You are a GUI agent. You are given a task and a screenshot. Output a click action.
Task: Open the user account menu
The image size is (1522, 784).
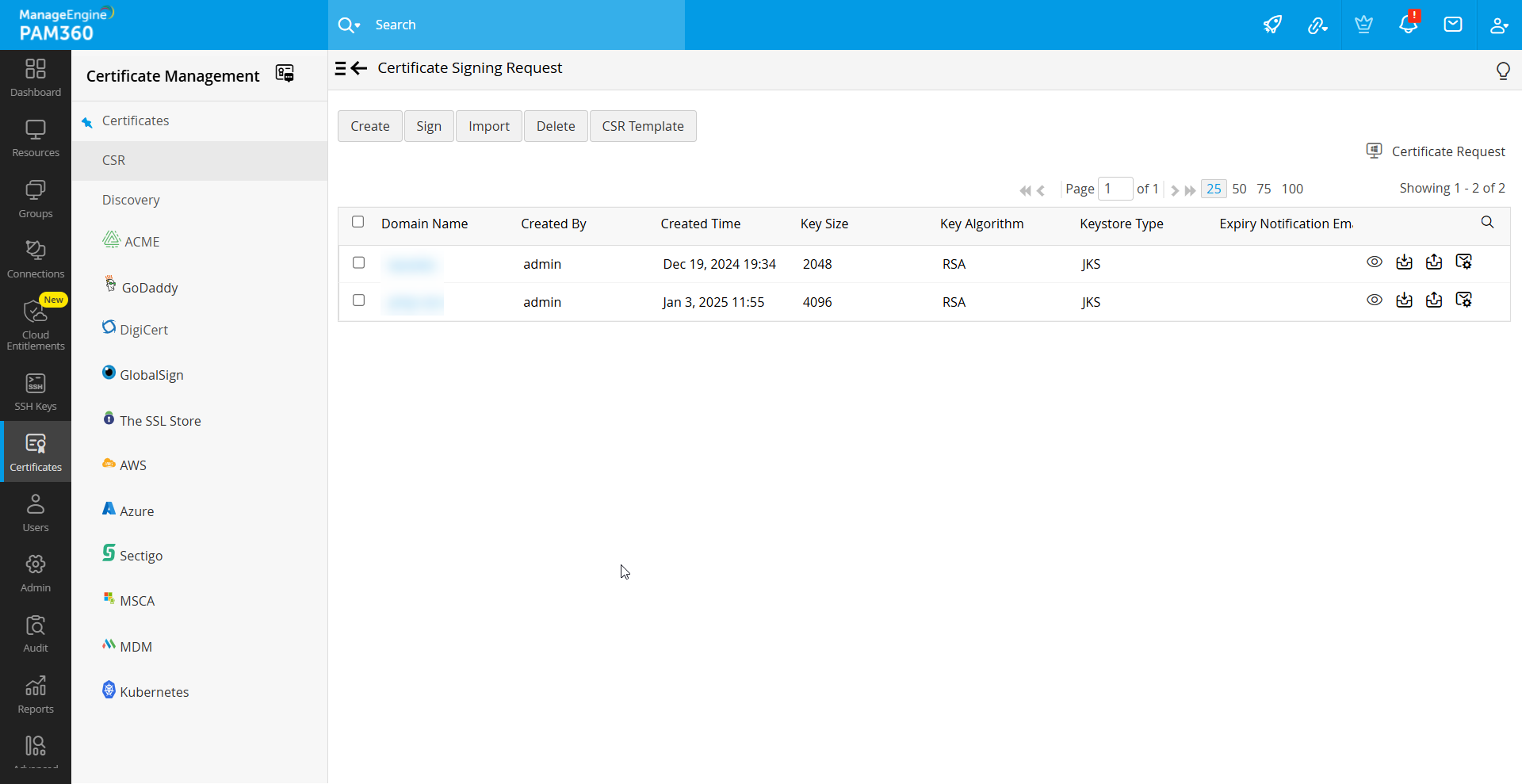click(x=1498, y=25)
